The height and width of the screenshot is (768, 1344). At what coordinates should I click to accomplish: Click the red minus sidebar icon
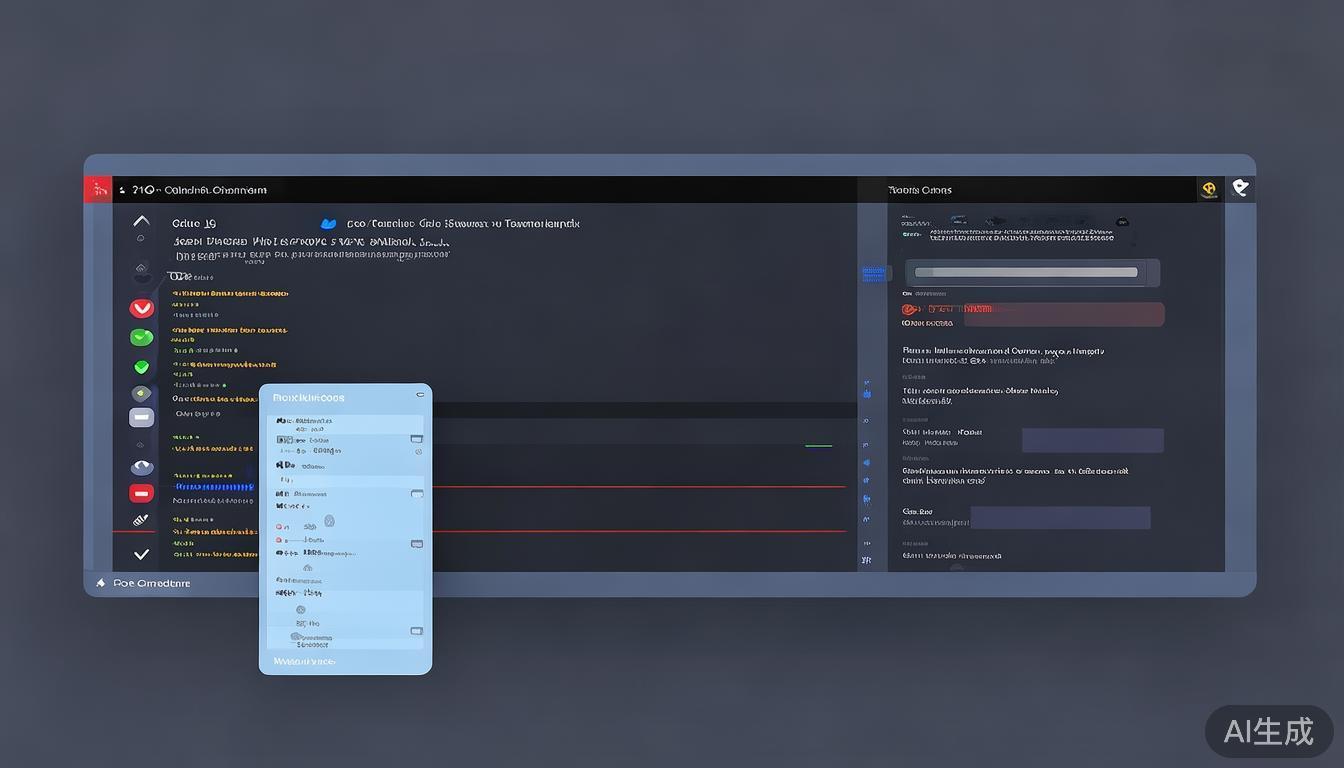tap(141, 493)
